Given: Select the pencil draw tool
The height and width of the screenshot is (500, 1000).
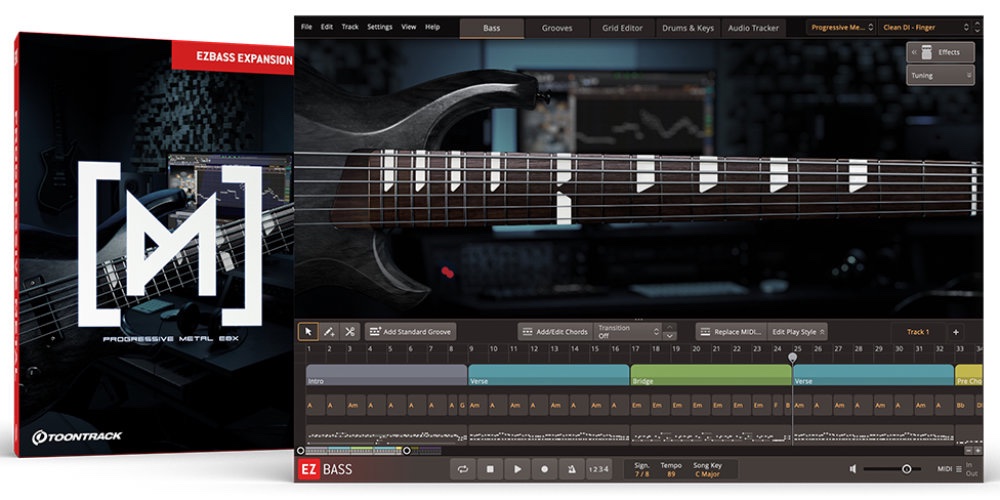Looking at the screenshot, I should tap(329, 331).
